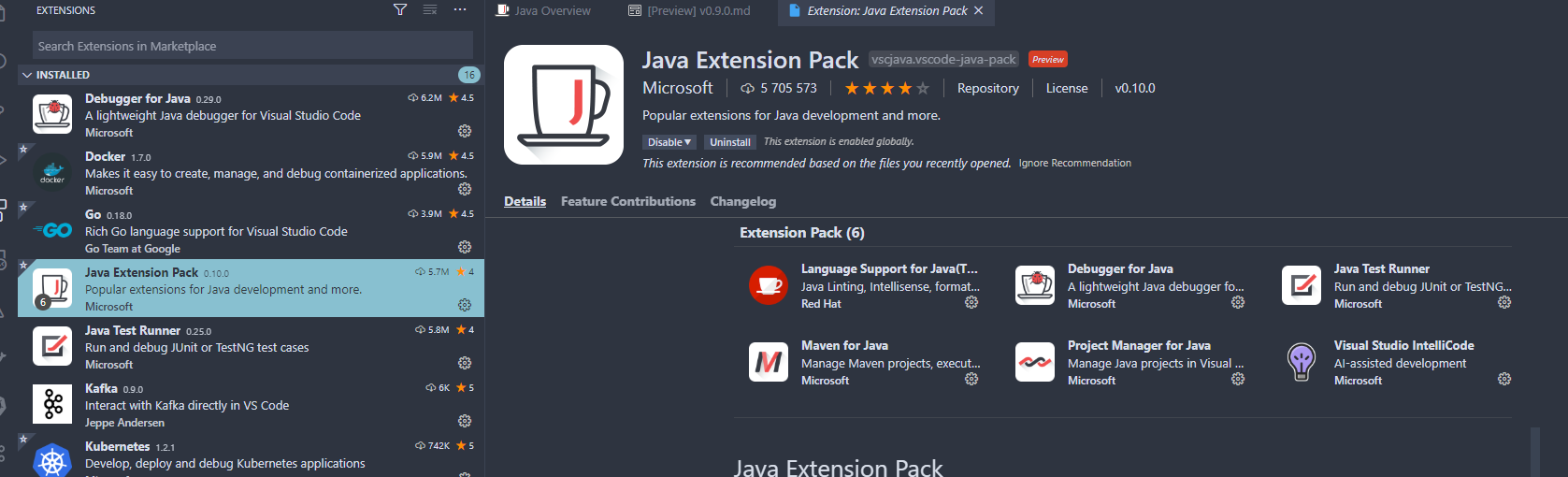This screenshot has height=477, width=1568.
Task: Clear extensions search results icon
Action: 430,9
